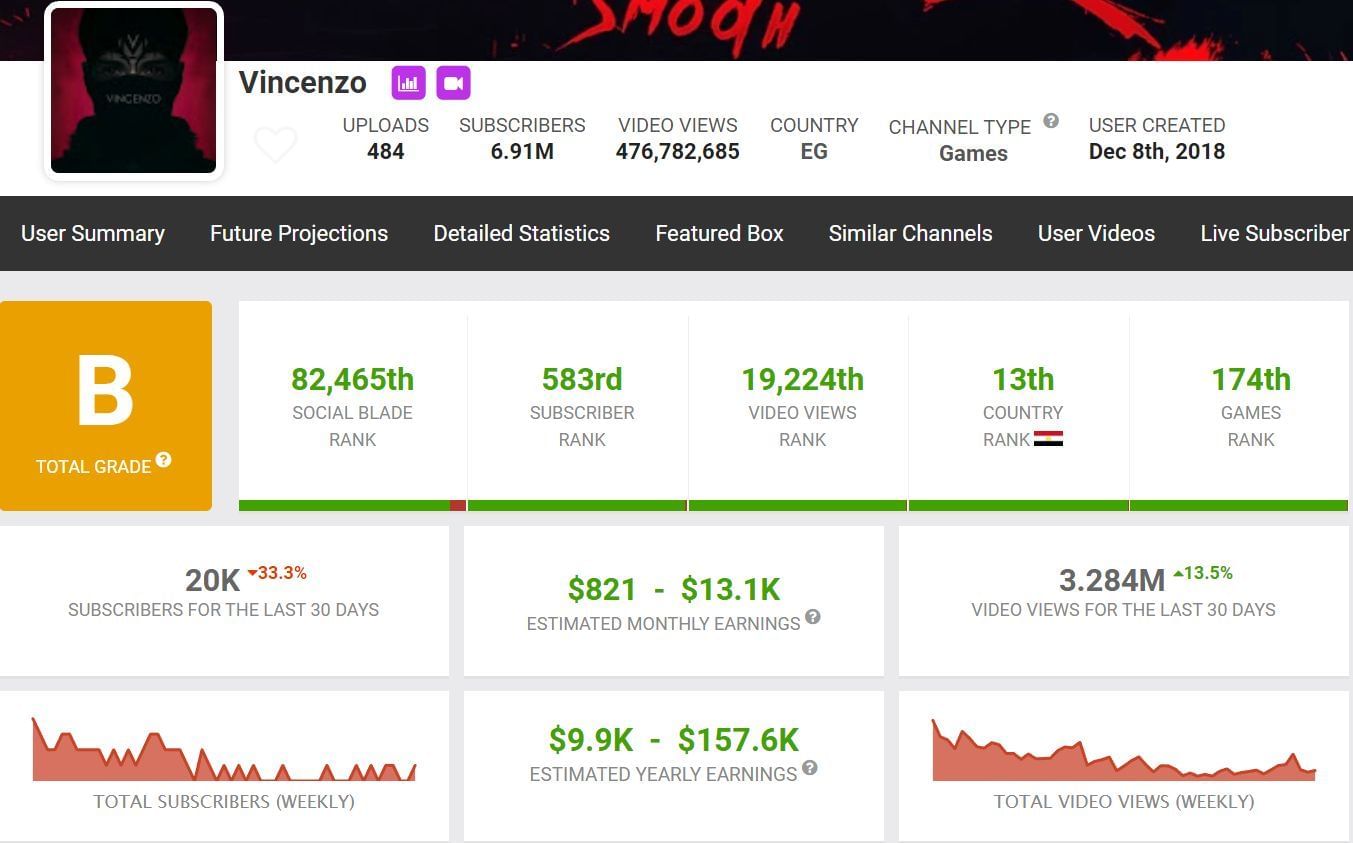The width and height of the screenshot is (1353, 843).
Task: Open the User Summary tab
Action: (x=93, y=233)
